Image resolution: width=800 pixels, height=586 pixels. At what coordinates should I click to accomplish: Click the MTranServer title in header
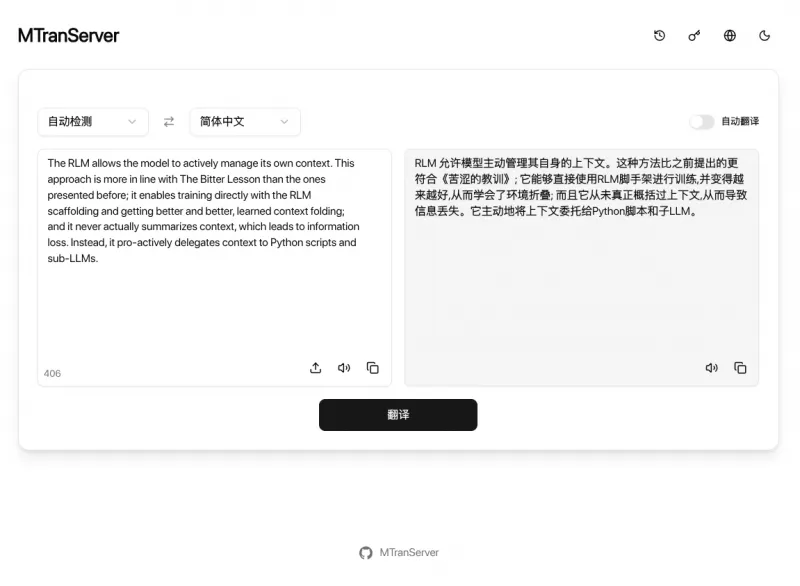(x=67, y=35)
